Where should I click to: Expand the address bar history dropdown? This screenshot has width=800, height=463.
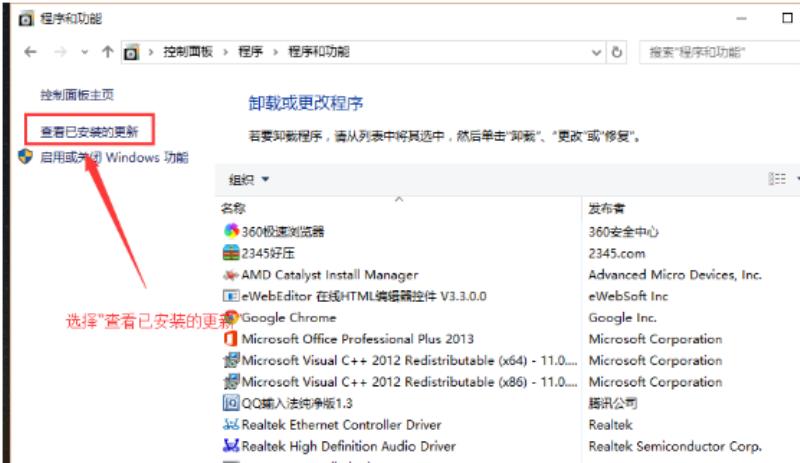coord(595,52)
